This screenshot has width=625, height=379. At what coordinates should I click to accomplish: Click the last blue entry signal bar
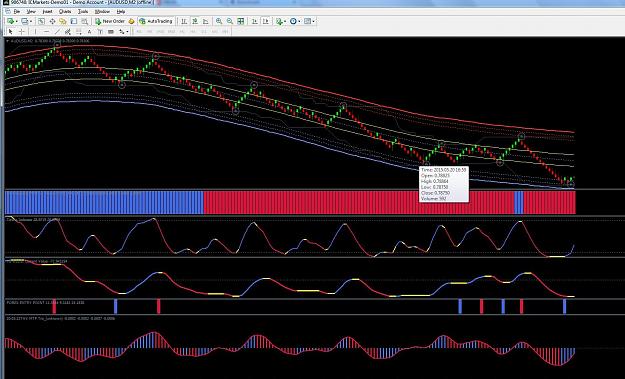pos(564,306)
